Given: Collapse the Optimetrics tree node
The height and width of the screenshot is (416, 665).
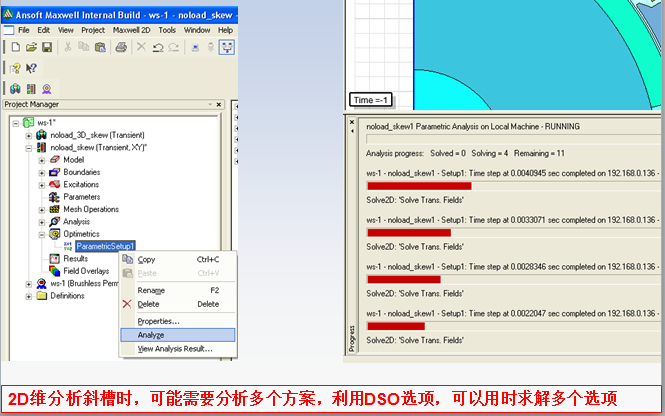Looking at the screenshot, I should 42,235.
